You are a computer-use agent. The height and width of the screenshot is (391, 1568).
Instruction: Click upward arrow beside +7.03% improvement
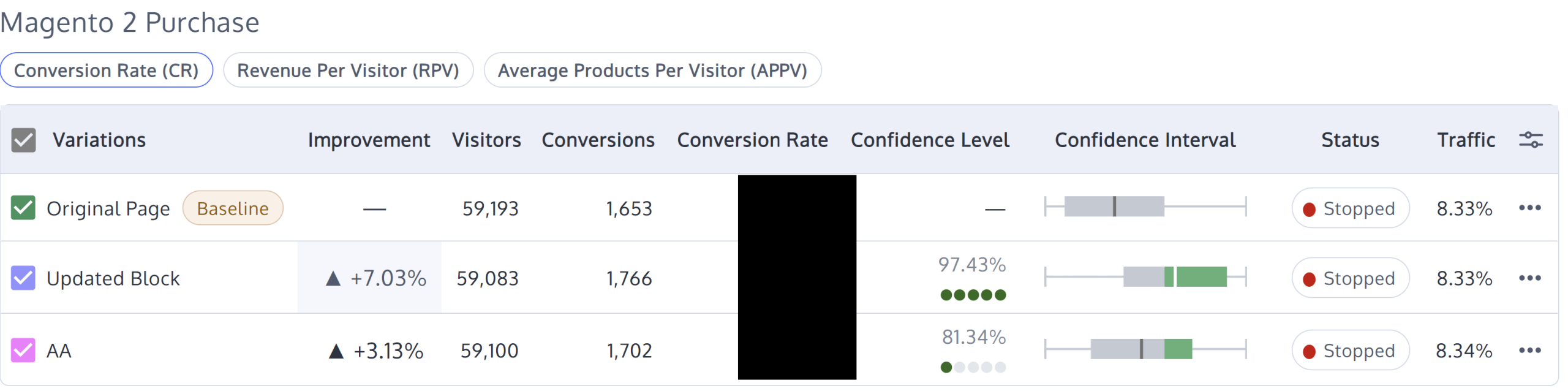(333, 279)
